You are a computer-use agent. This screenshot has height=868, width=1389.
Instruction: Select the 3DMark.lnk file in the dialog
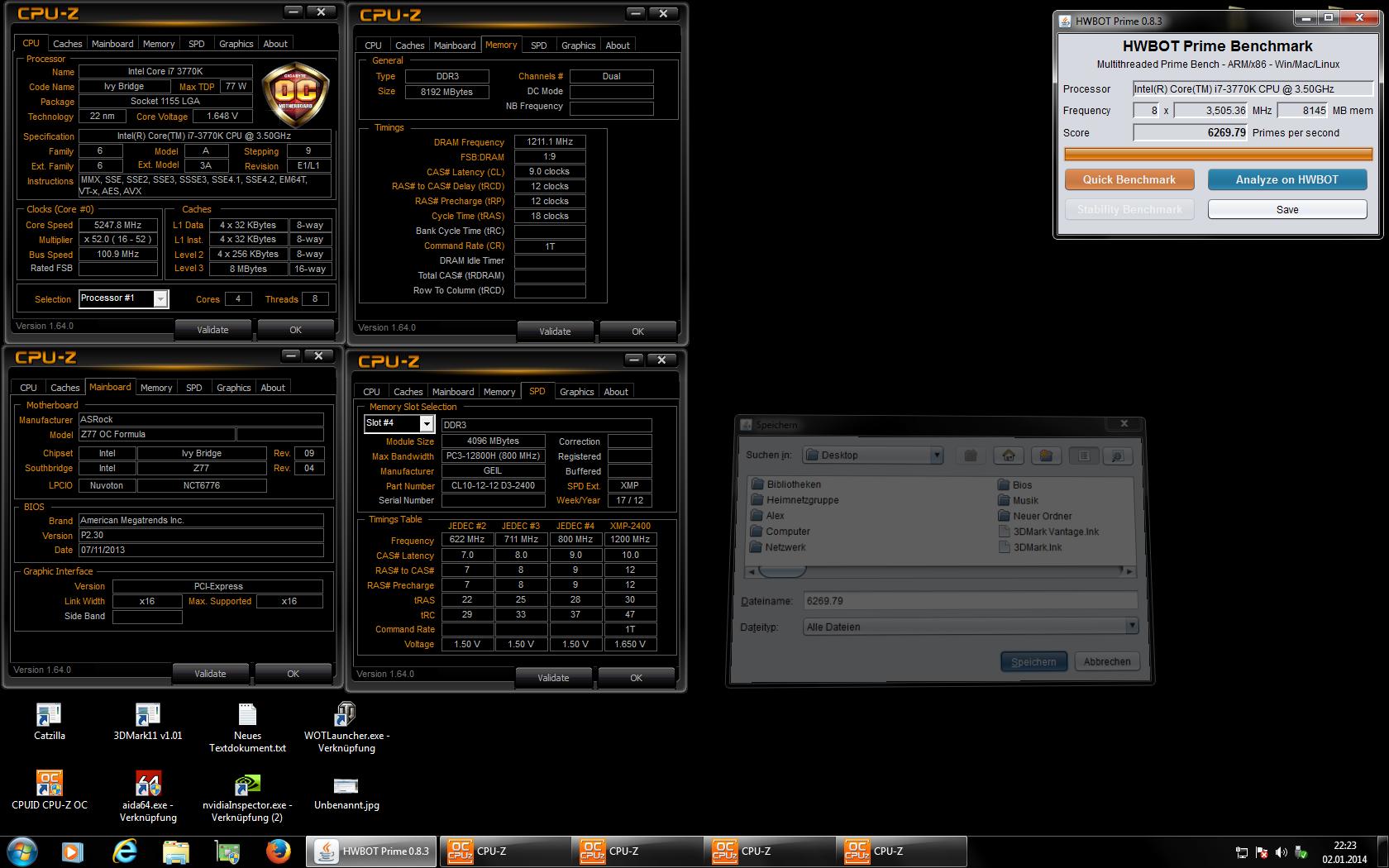1029,548
